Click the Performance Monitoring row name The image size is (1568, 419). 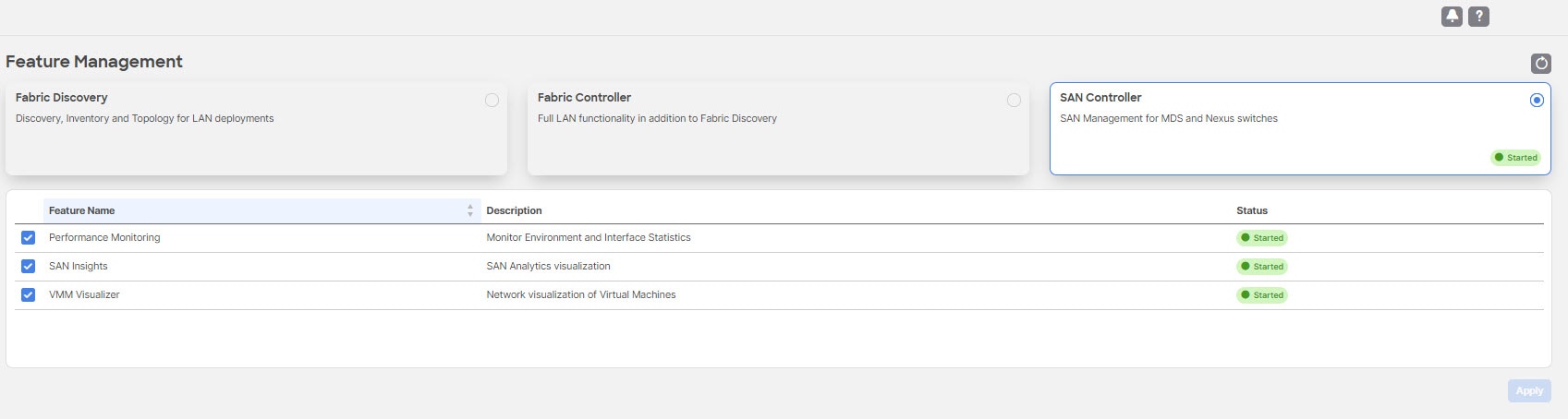(104, 237)
